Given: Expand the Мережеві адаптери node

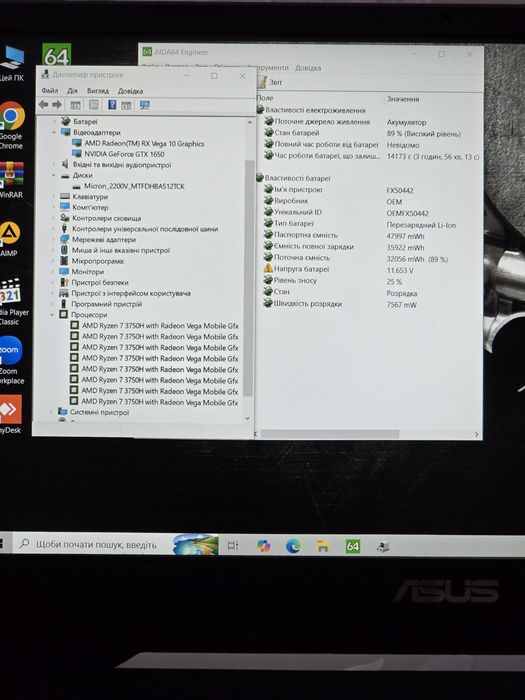Looking at the screenshot, I should [x=54, y=239].
